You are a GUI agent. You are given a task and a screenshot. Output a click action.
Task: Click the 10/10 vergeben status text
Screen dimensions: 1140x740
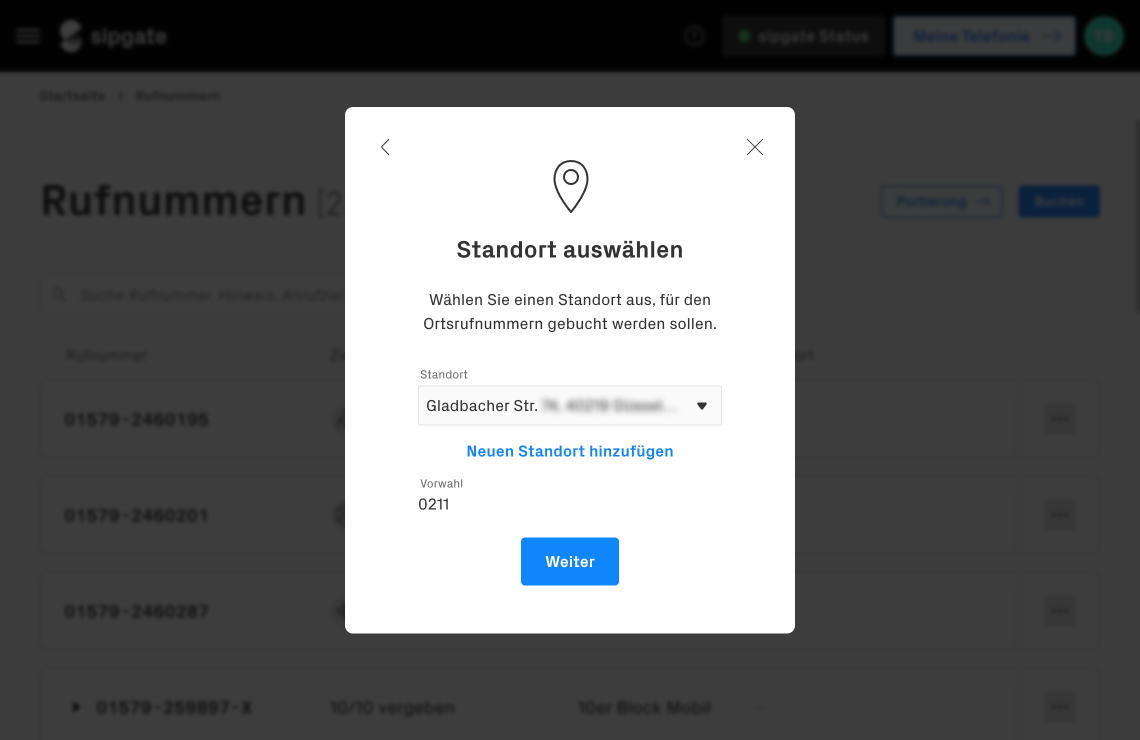[x=393, y=707]
